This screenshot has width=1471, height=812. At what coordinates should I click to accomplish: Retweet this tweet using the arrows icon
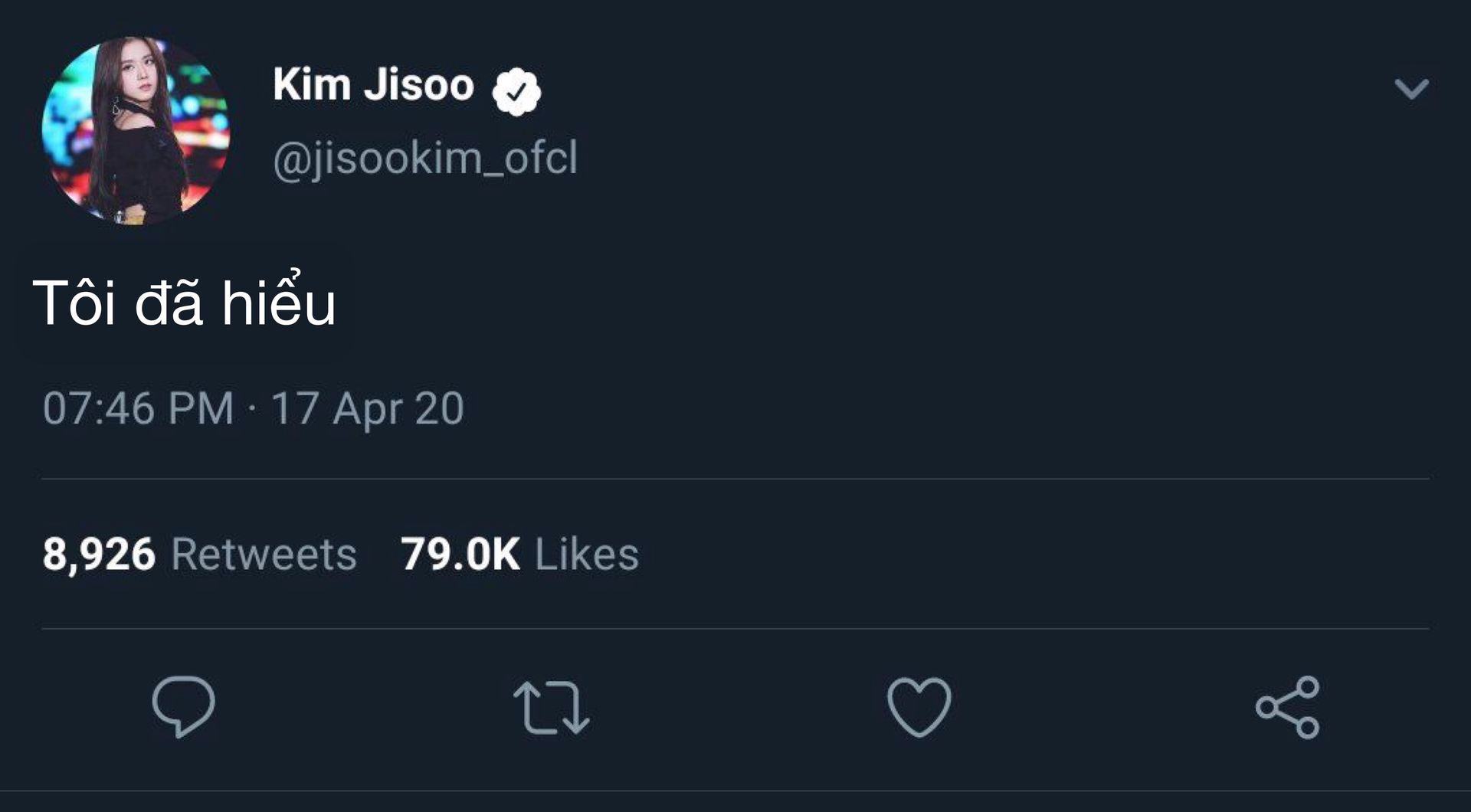(x=551, y=708)
